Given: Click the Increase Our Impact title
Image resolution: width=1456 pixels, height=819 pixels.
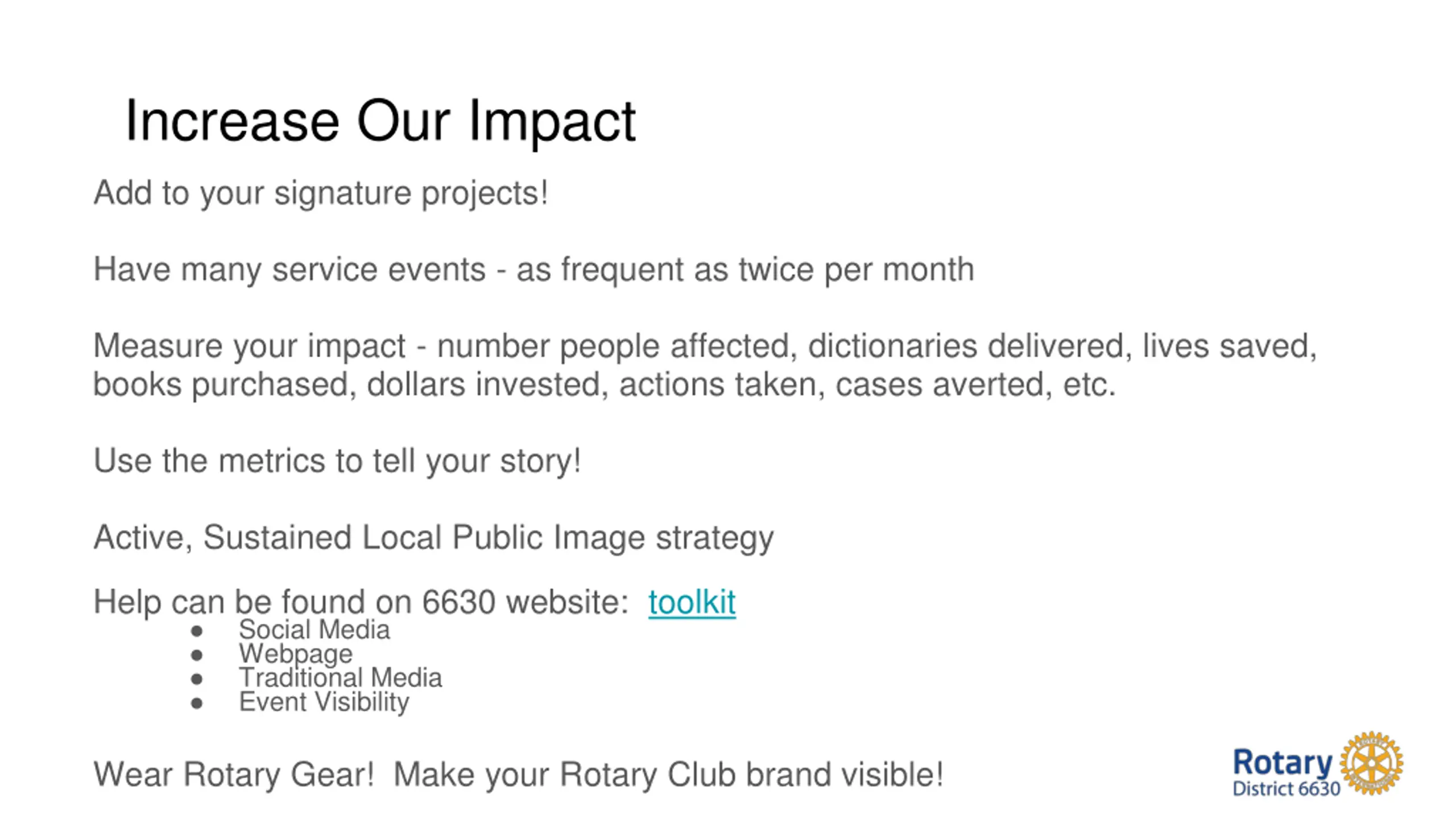Looking at the screenshot, I should tap(380, 122).
